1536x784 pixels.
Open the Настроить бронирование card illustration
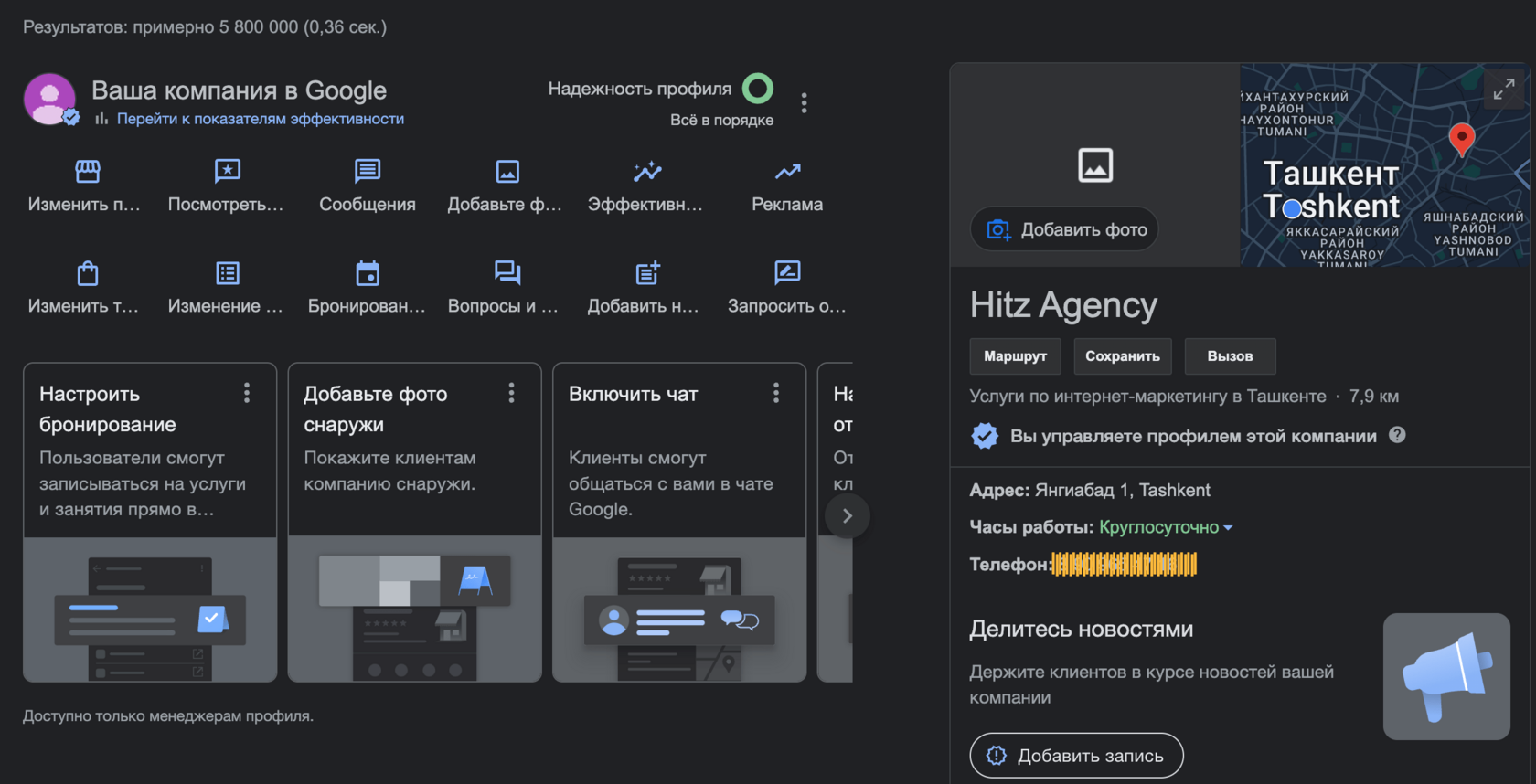[x=150, y=609]
